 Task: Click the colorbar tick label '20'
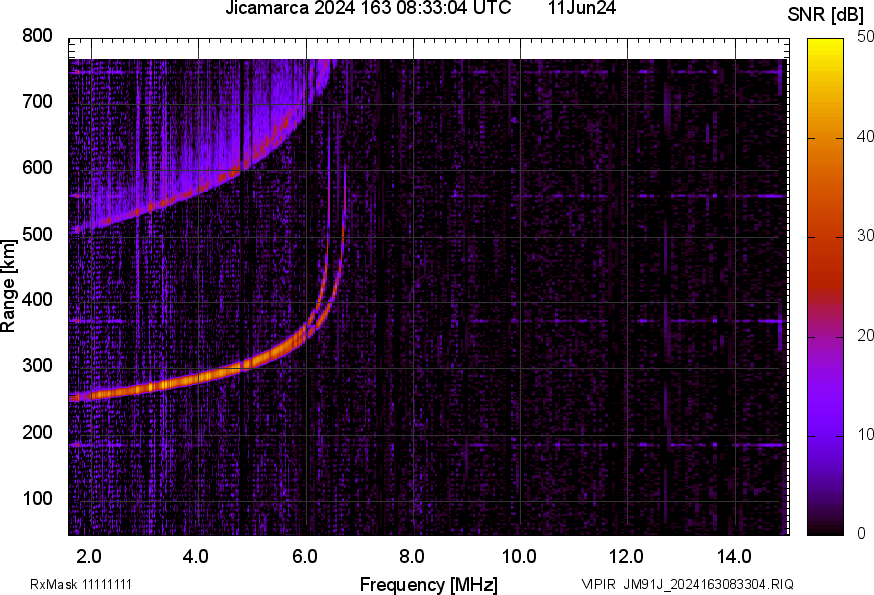[865, 336]
